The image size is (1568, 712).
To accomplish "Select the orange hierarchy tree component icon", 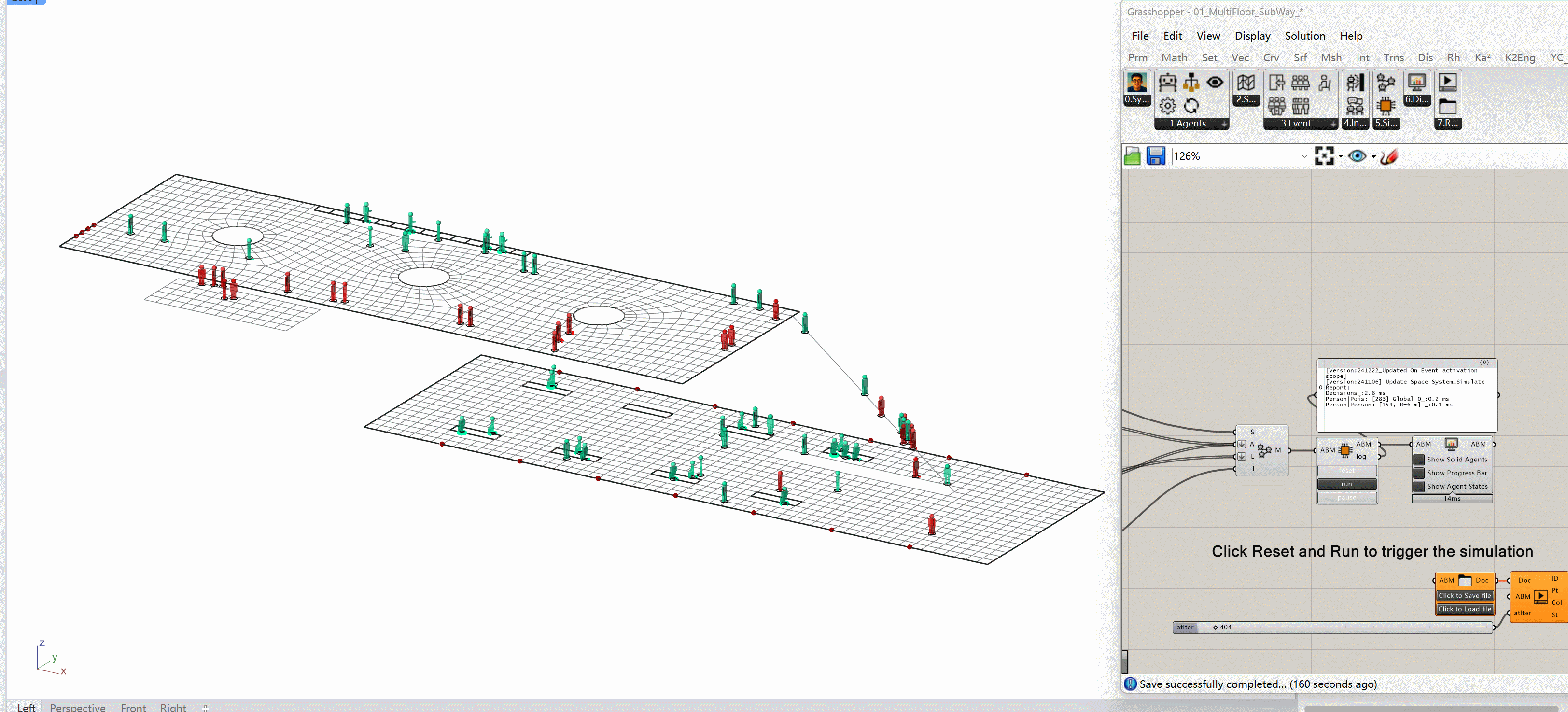I will [x=1191, y=82].
